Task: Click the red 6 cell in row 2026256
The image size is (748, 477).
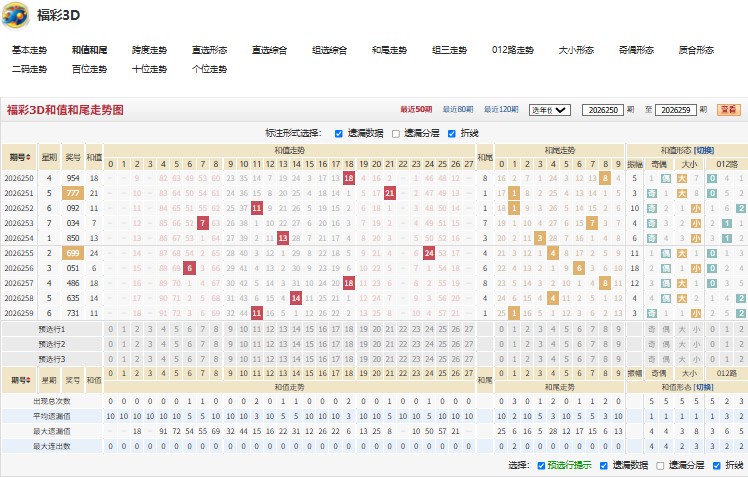Action: coord(189,268)
